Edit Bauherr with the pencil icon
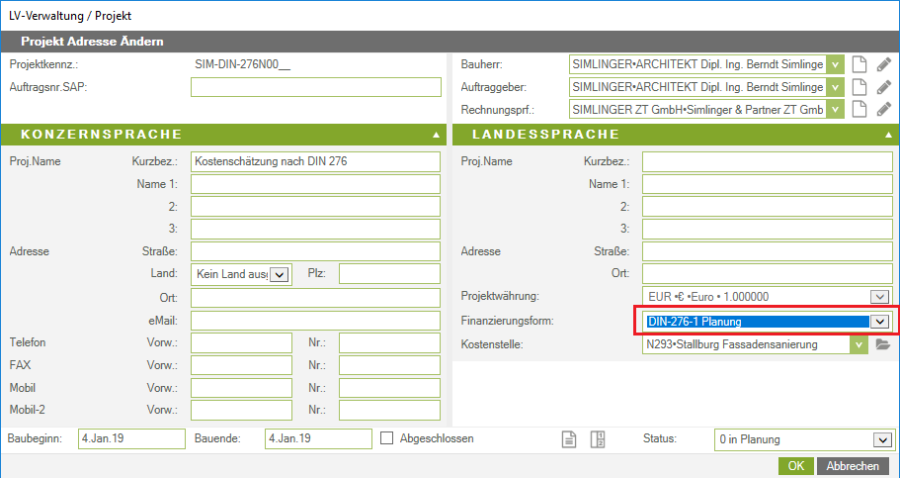This screenshot has width=900, height=478. tap(883, 64)
